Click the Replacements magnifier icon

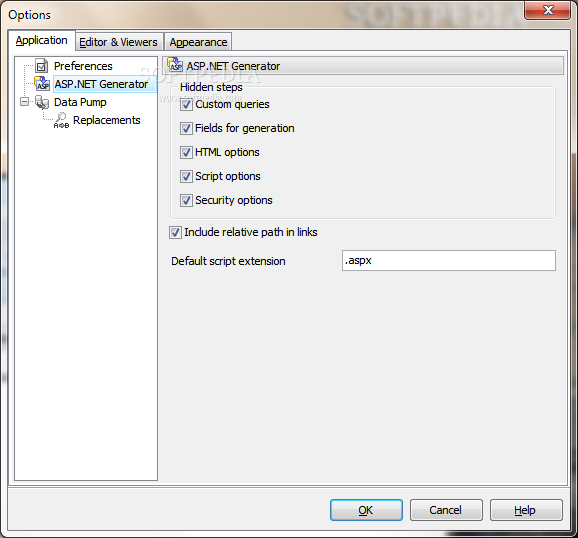pos(61,120)
